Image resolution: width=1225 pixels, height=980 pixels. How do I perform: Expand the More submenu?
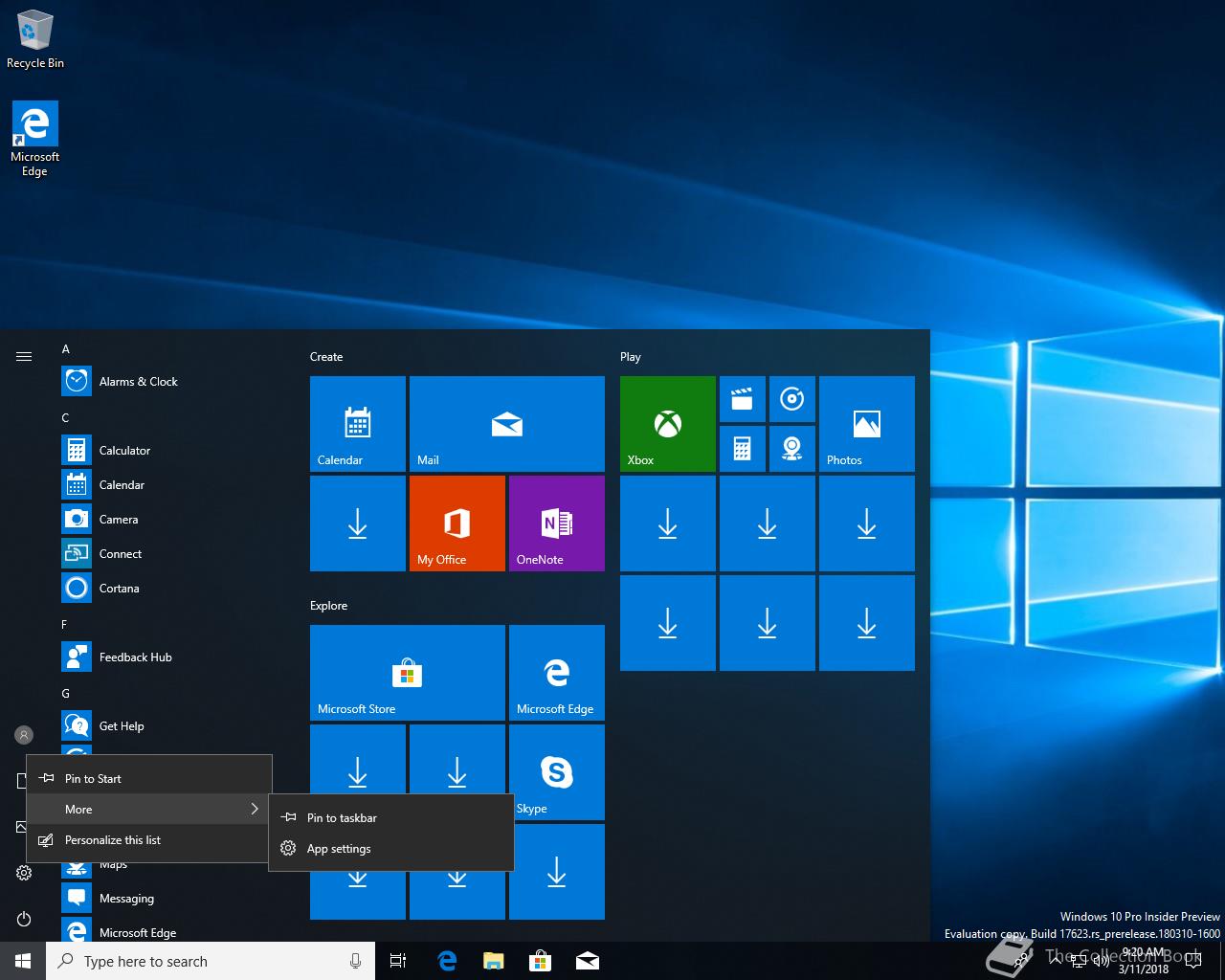coord(149,809)
